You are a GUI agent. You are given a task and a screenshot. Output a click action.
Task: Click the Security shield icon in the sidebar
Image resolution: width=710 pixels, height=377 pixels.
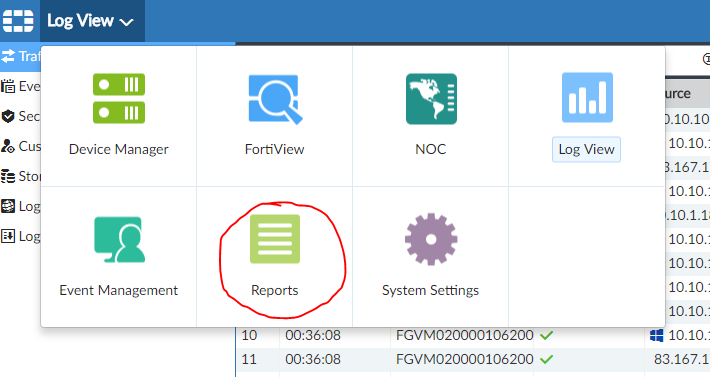pyautogui.click(x=8, y=116)
